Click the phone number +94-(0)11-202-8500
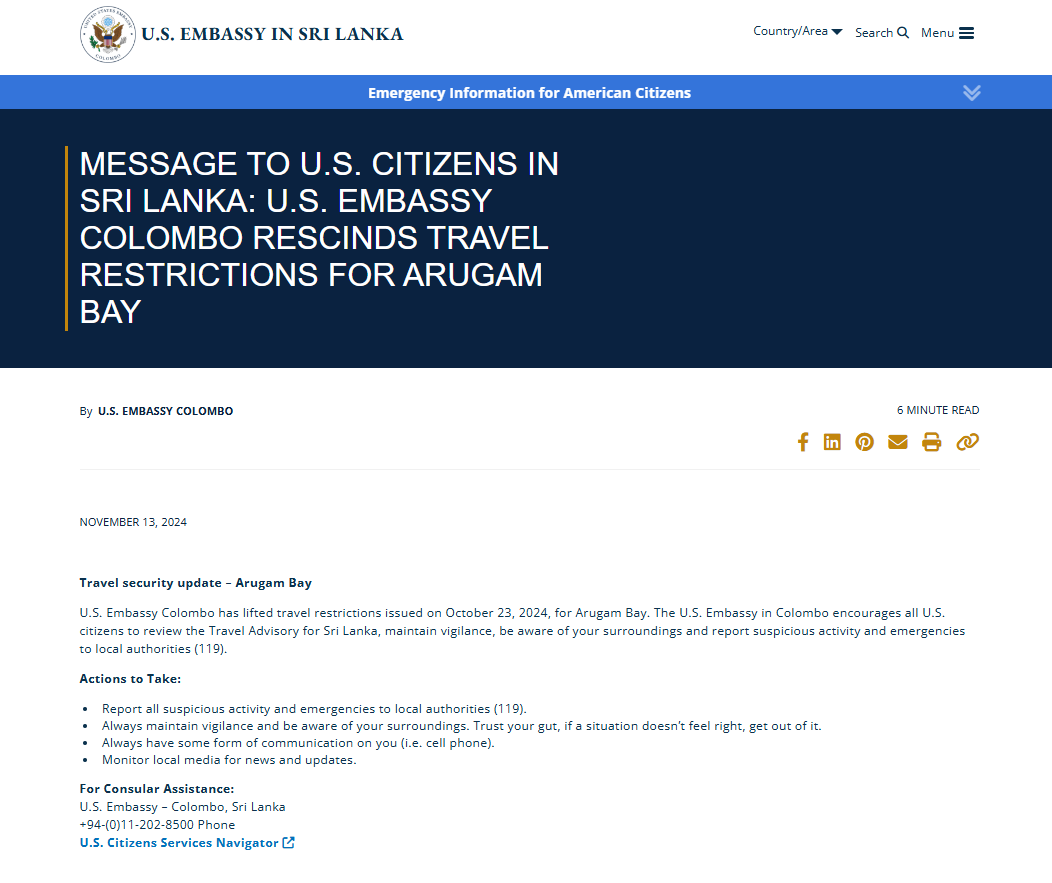Viewport: 1052px width, 883px height. coord(137,825)
